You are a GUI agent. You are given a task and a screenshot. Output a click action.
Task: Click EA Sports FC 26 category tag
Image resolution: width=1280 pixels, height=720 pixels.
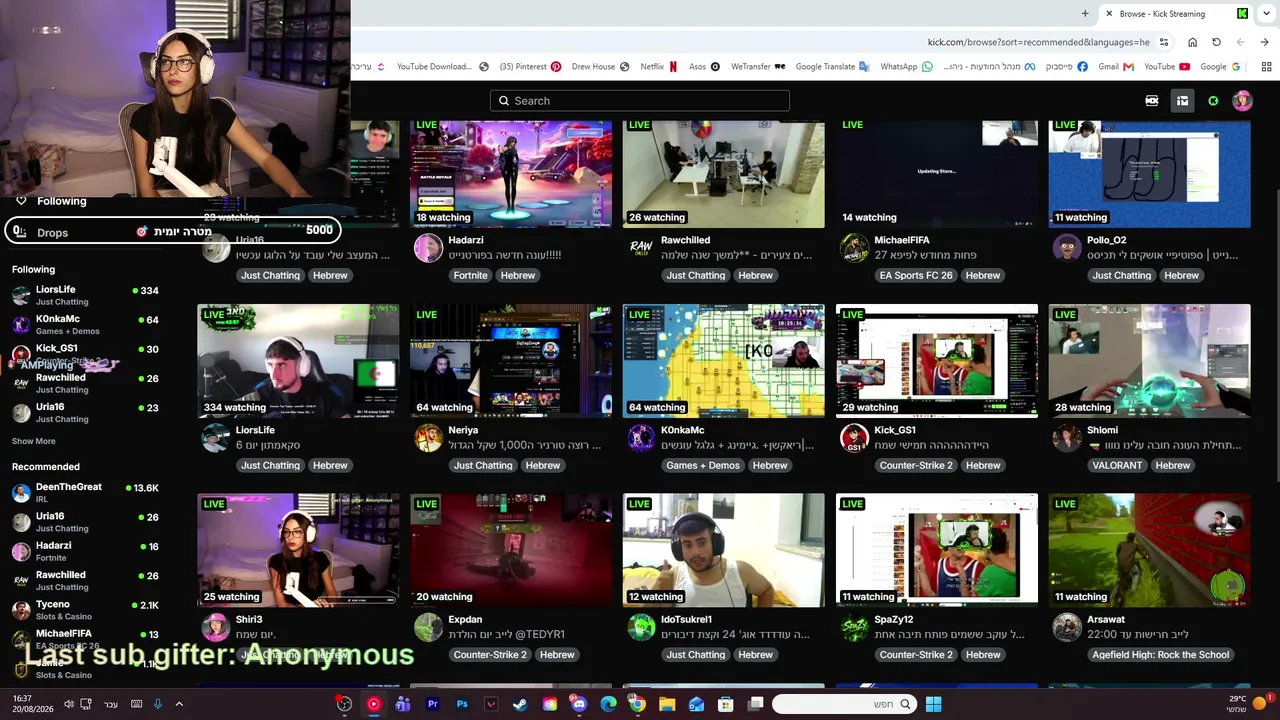pos(916,275)
